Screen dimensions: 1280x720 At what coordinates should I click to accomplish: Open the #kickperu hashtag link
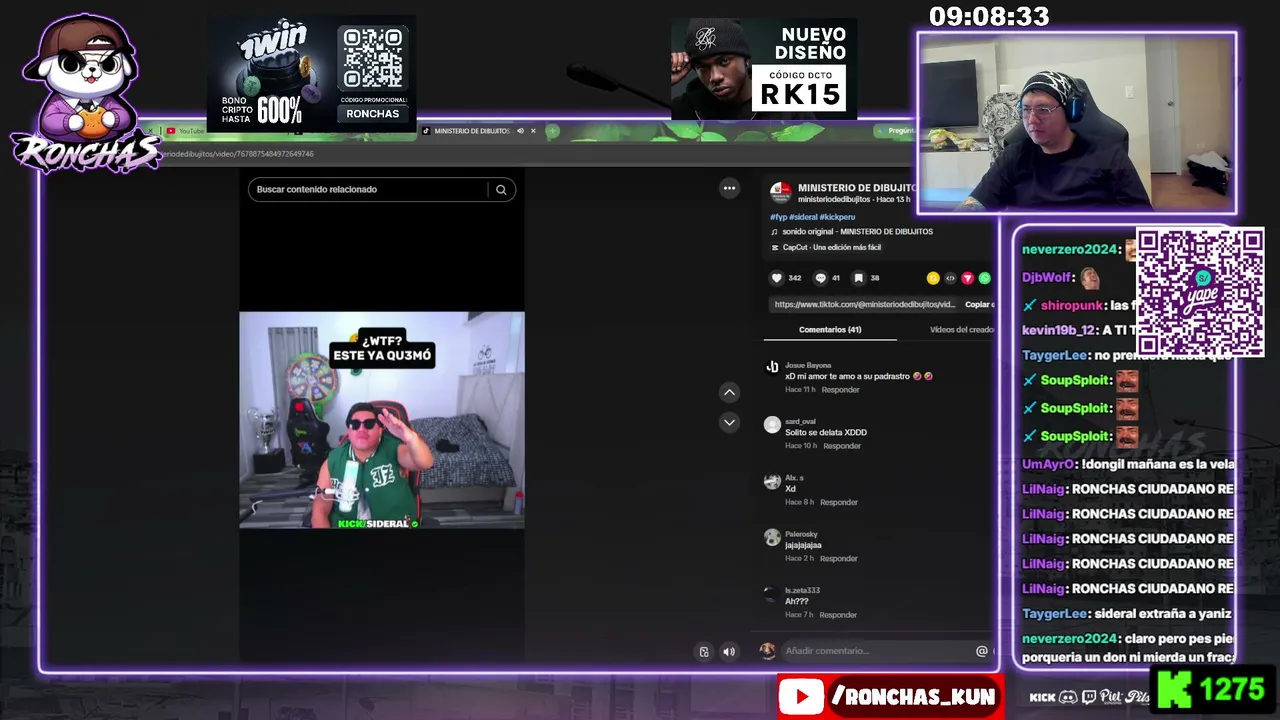(x=837, y=217)
